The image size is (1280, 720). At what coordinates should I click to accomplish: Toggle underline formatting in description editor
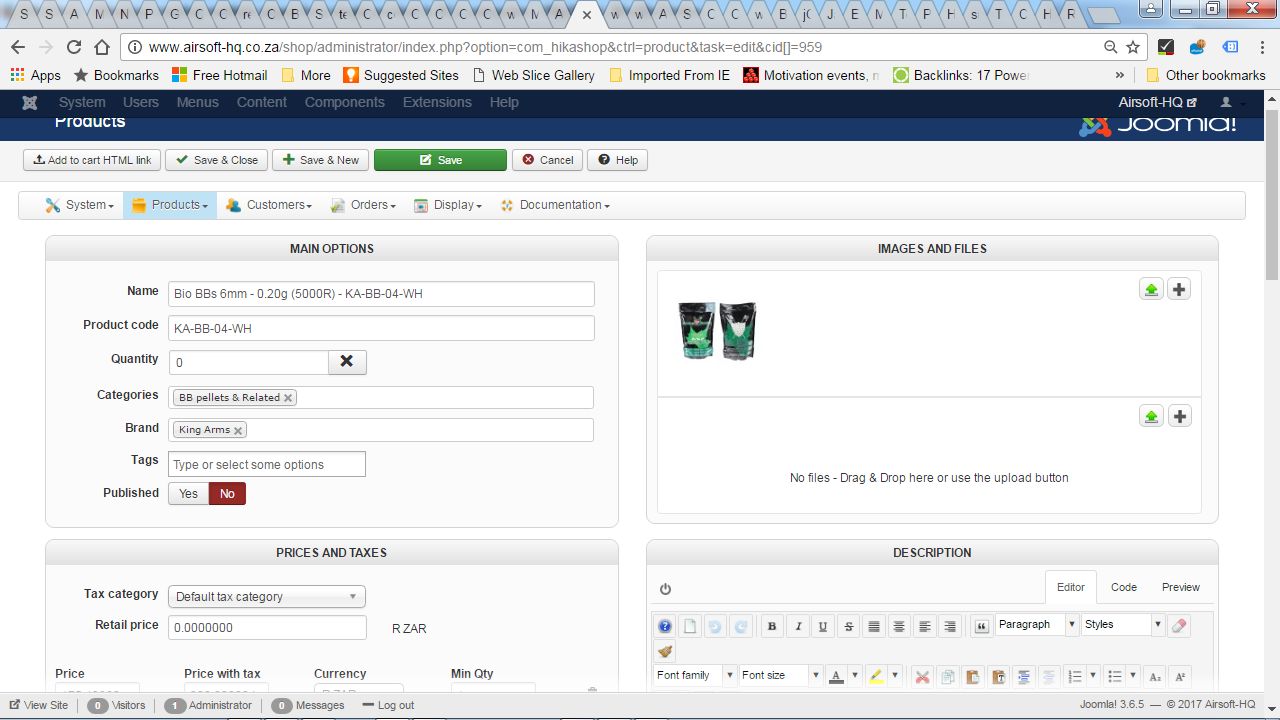point(823,626)
